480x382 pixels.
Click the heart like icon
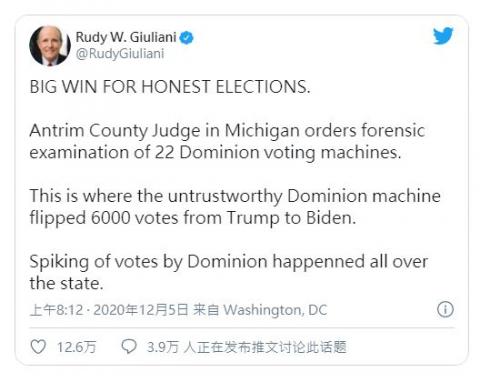[38, 347]
